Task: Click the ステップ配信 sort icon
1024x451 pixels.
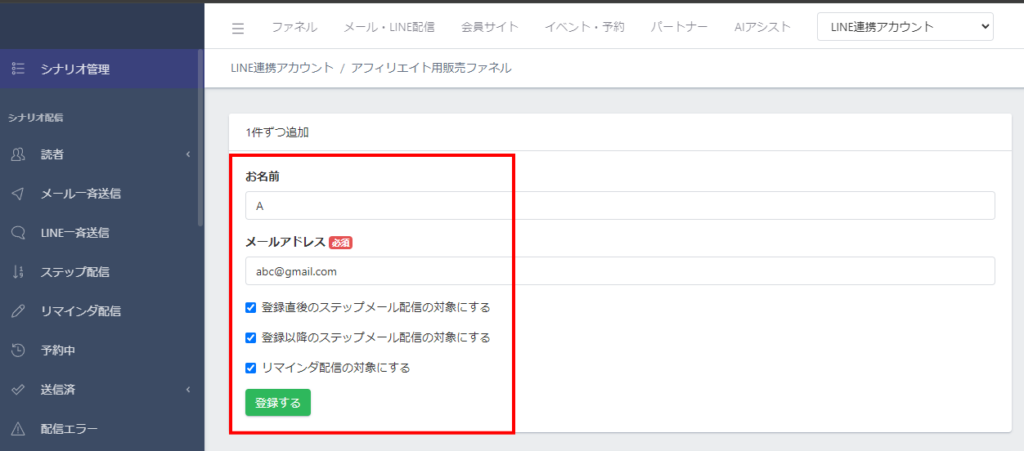Action: (x=17, y=271)
